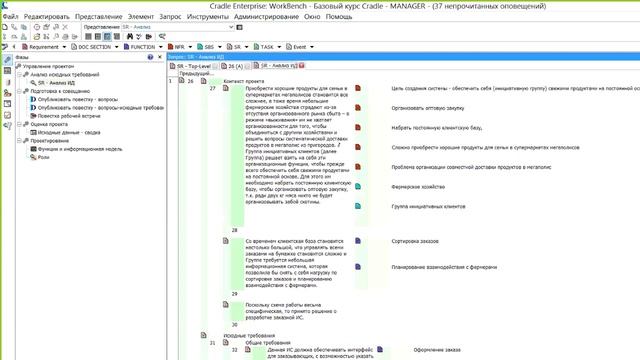Open the Event dropdown arrow
This screenshot has height=360, width=640.
(x=312, y=47)
